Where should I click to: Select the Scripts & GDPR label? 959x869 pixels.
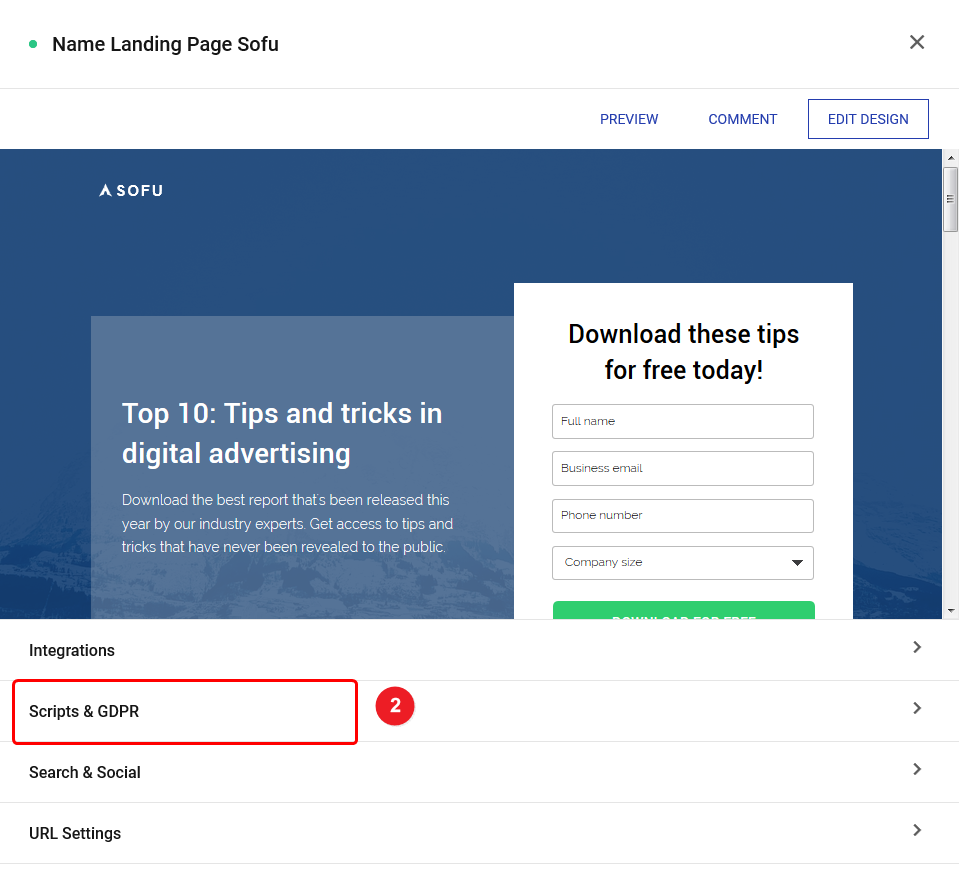point(84,711)
